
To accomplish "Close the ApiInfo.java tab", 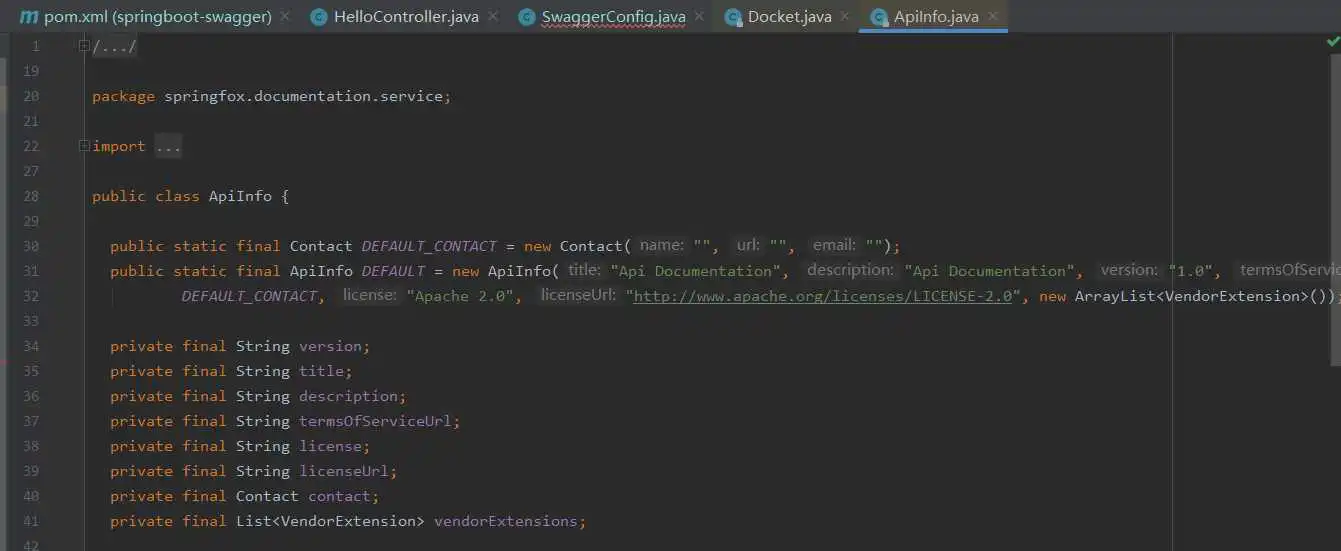I will pyautogui.click(x=992, y=17).
